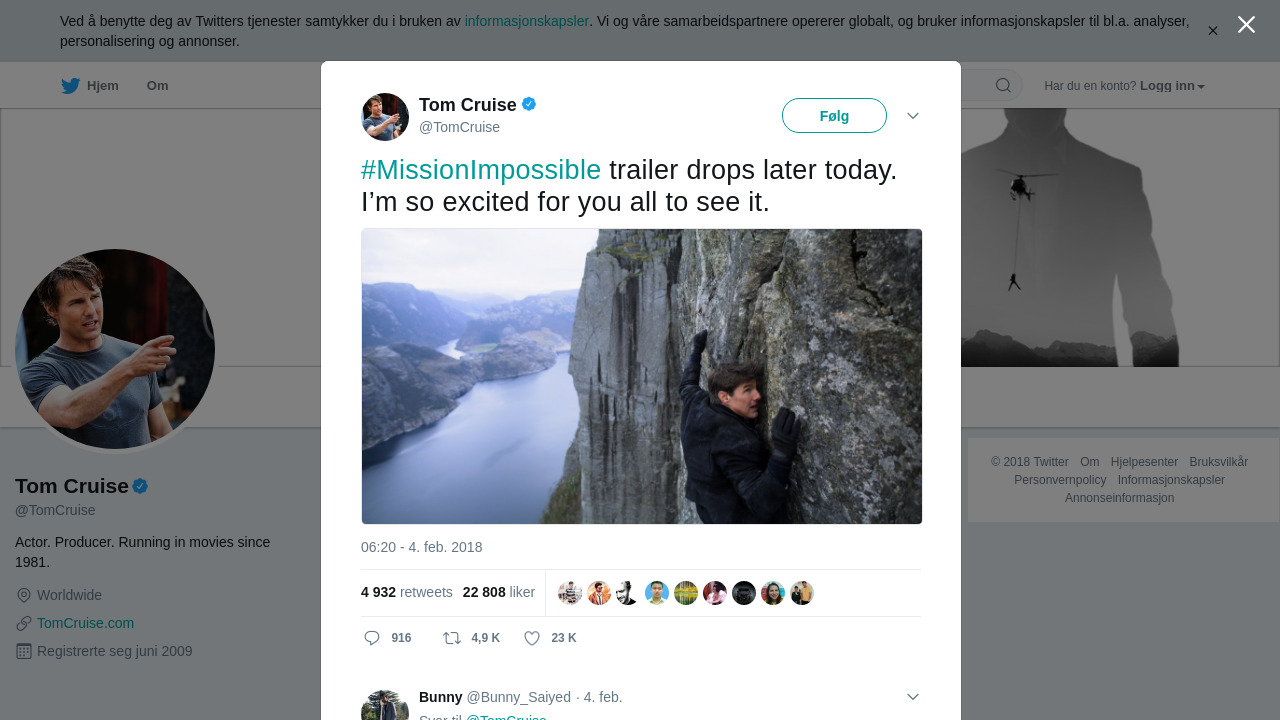Click the #MissionImpossible hashtag link
The width and height of the screenshot is (1280, 720).
tap(481, 170)
